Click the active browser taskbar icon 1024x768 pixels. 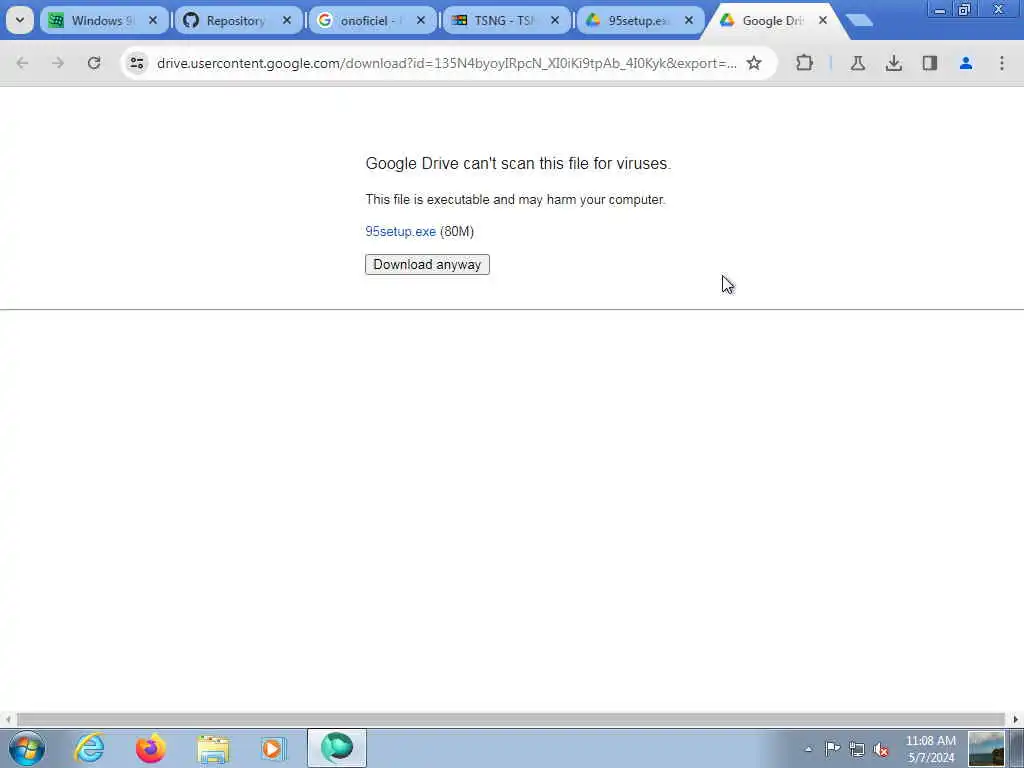coord(337,748)
